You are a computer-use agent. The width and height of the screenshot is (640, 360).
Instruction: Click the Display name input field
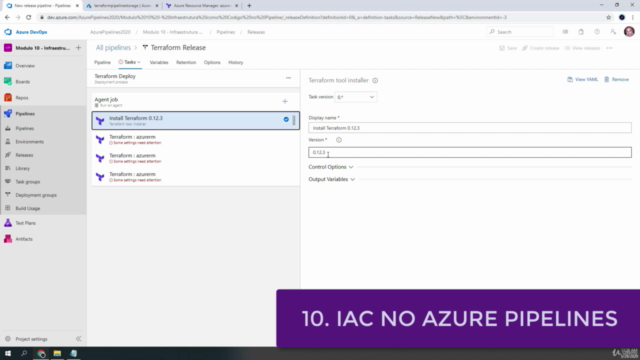coord(470,128)
